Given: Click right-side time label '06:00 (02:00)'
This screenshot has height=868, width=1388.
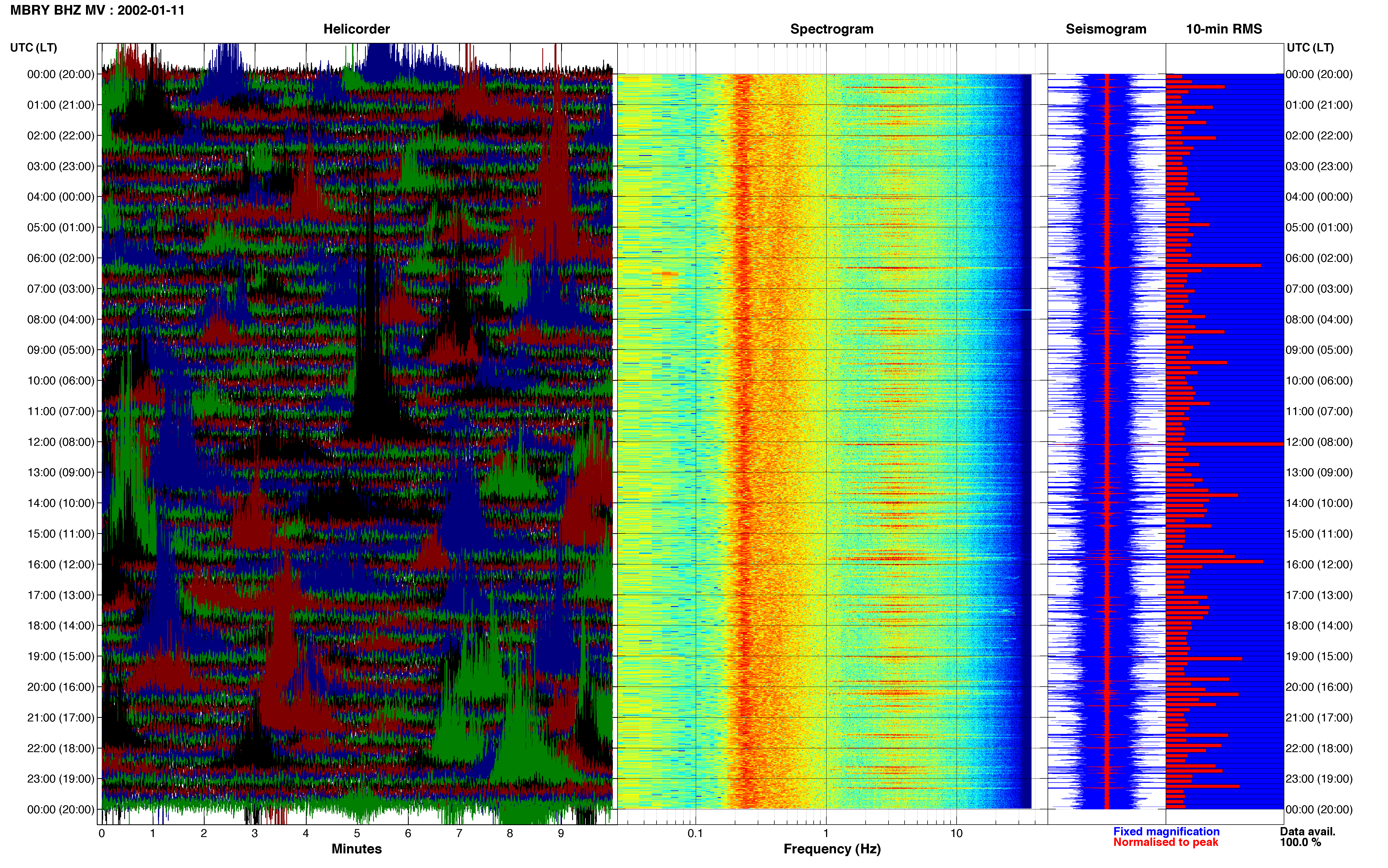Looking at the screenshot, I should pyautogui.click(x=1319, y=258).
